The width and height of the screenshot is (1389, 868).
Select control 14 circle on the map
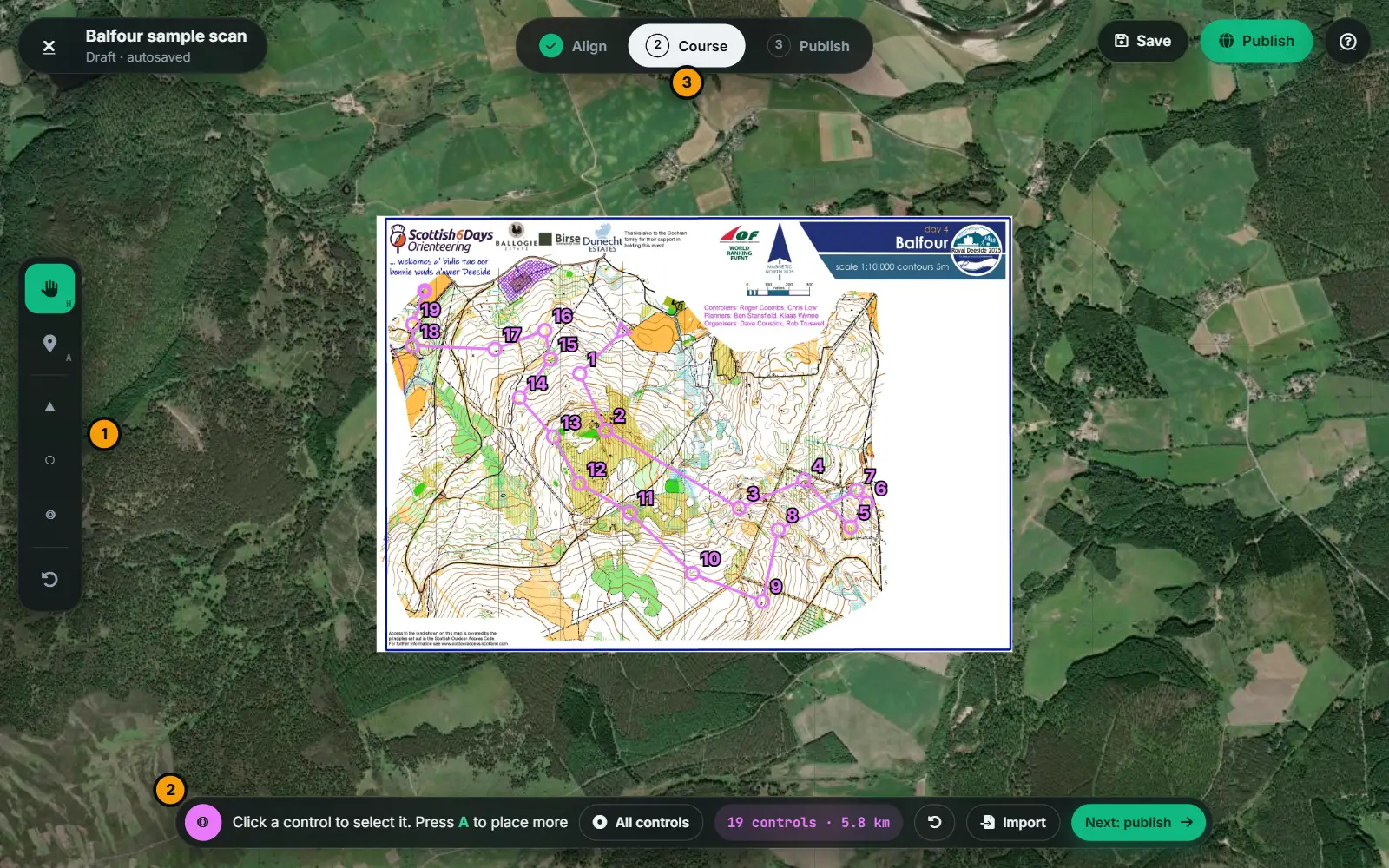point(519,398)
